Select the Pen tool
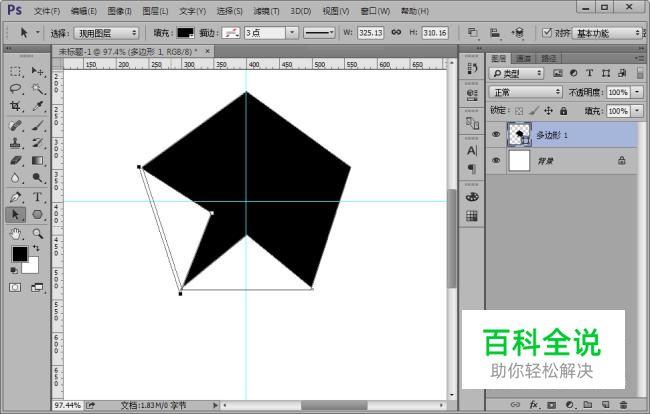The height and width of the screenshot is (414, 650). (x=16, y=197)
